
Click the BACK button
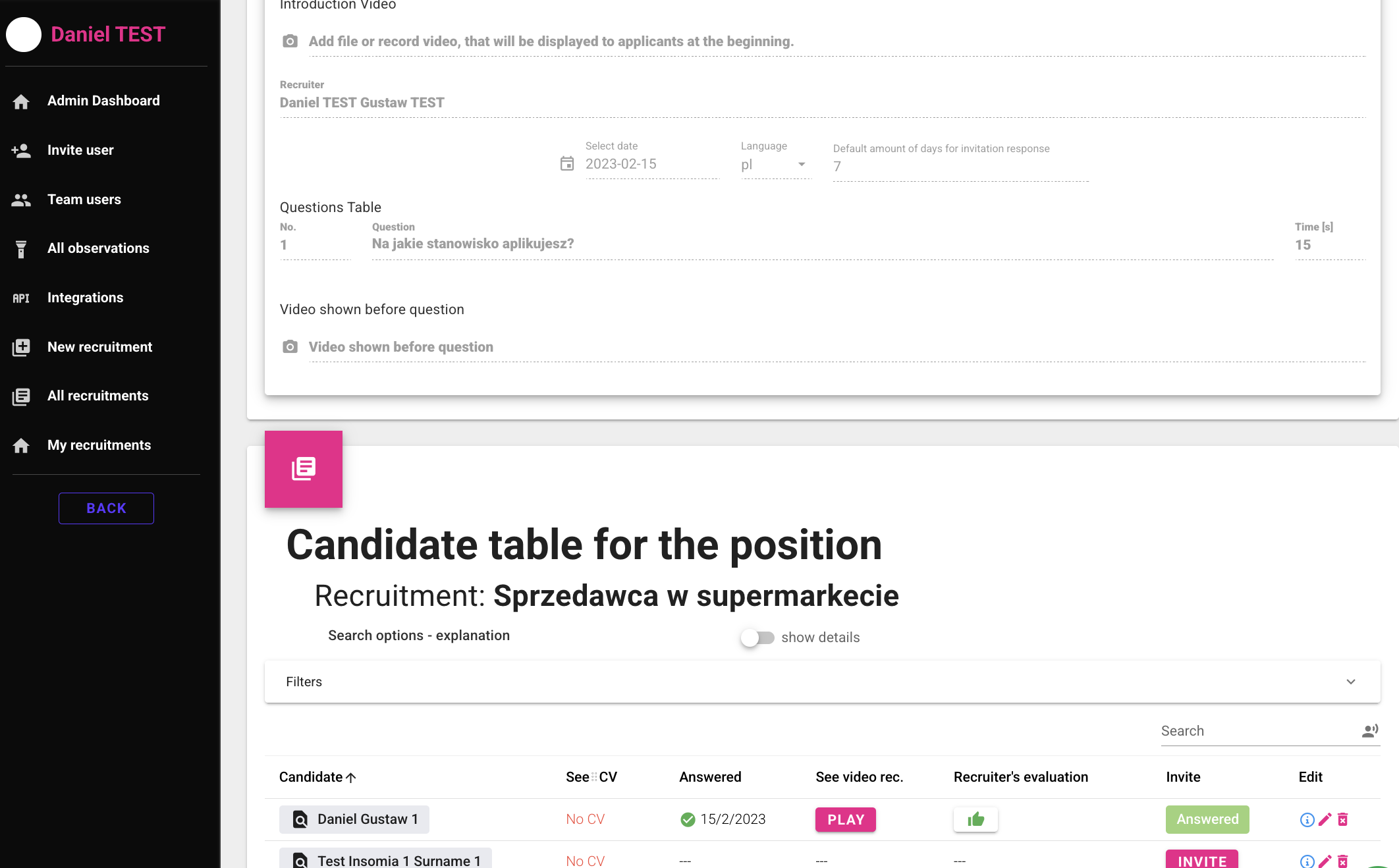(106, 508)
